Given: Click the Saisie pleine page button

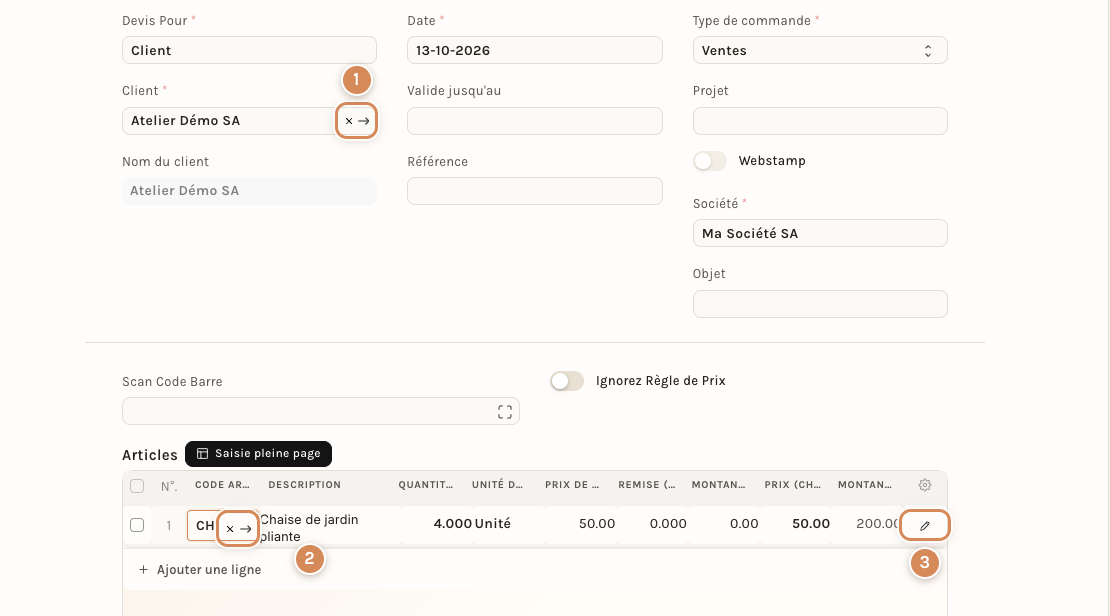Looking at the screenshot, I should pyautogui.click(x=258, y=454).
